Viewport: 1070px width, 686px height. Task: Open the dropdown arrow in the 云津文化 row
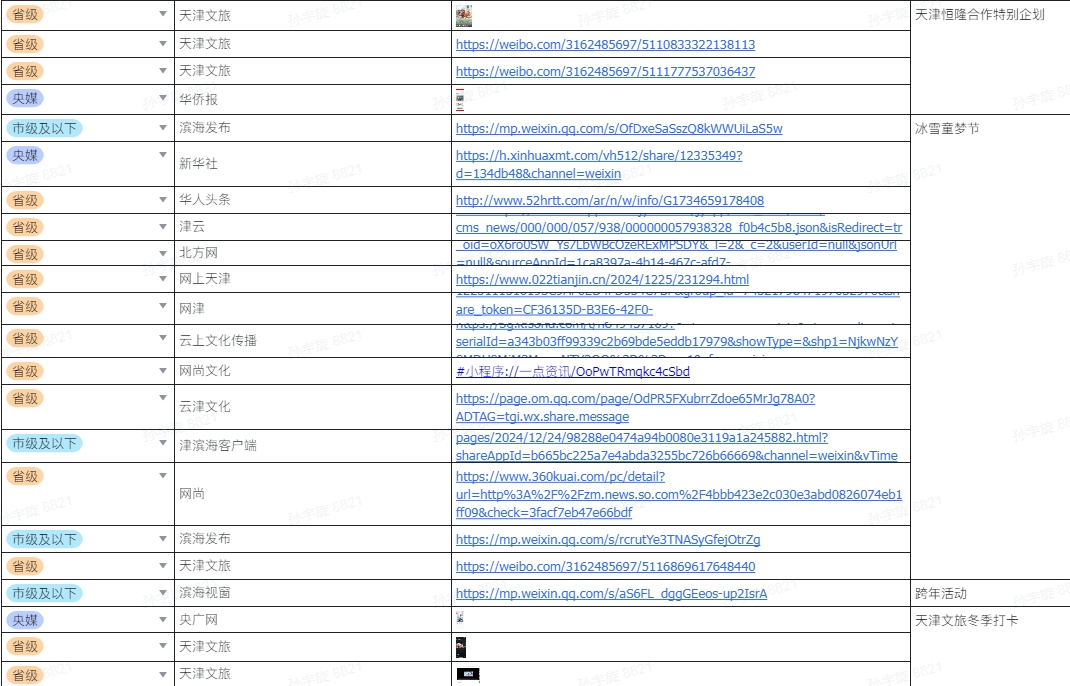click(x=162, y=398)
